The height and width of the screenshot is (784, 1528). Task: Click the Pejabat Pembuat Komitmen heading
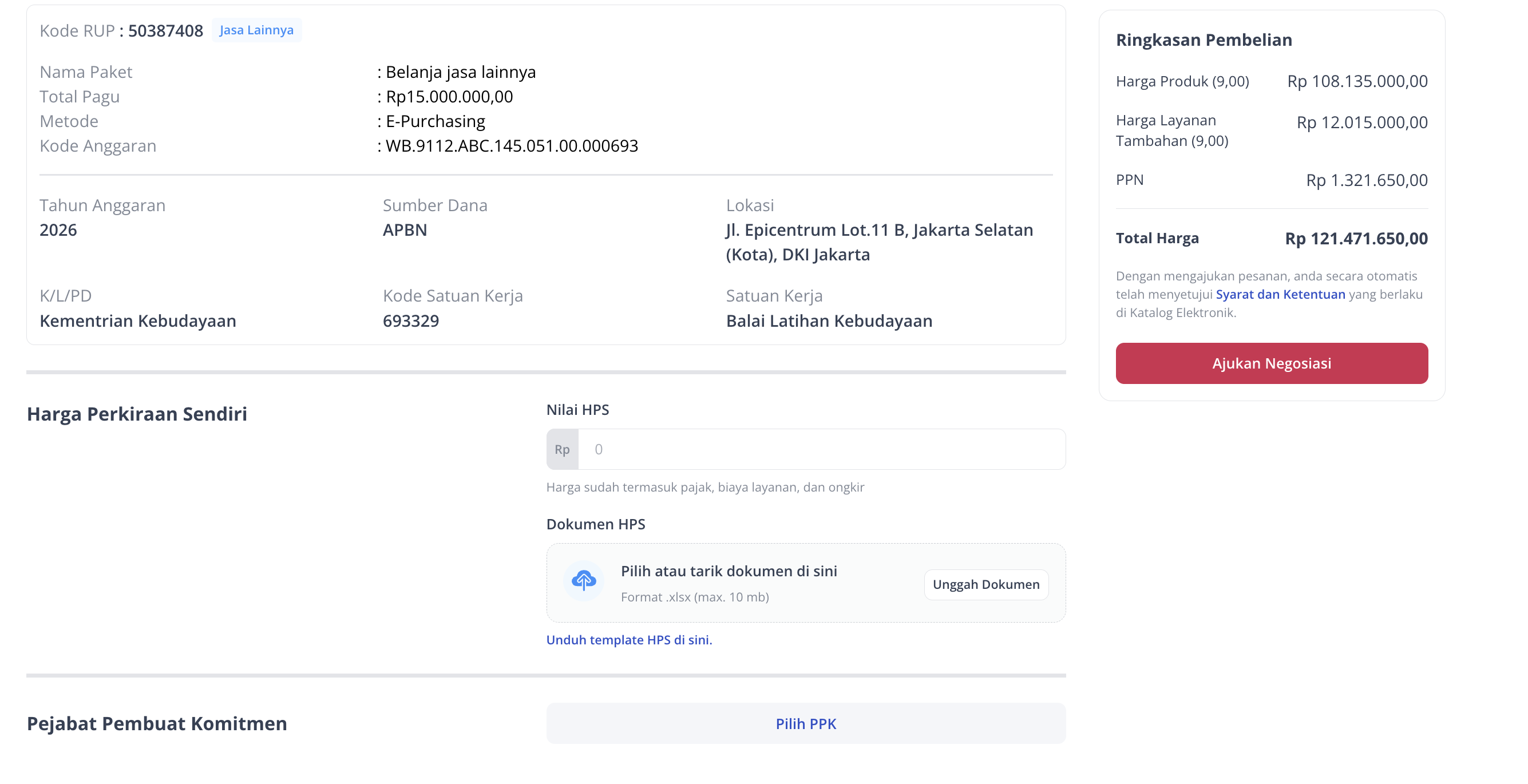(x=157, y=723)
